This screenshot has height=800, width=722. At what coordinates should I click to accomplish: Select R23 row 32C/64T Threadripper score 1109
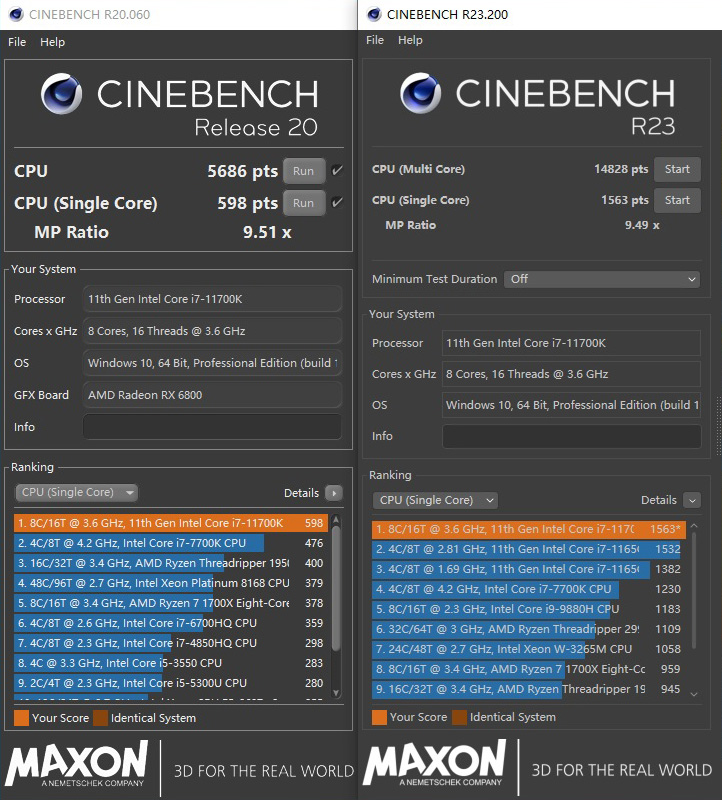[x=529, y=629]
